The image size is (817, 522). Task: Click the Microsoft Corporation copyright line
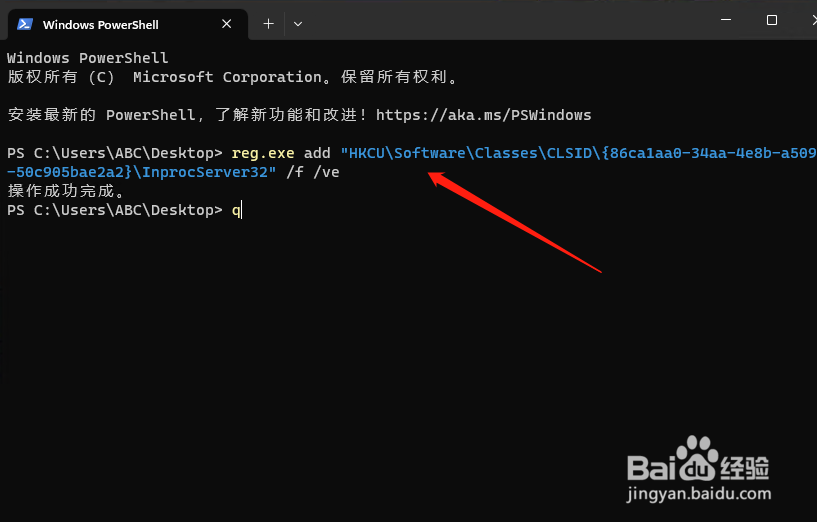(x=232, y=77)
